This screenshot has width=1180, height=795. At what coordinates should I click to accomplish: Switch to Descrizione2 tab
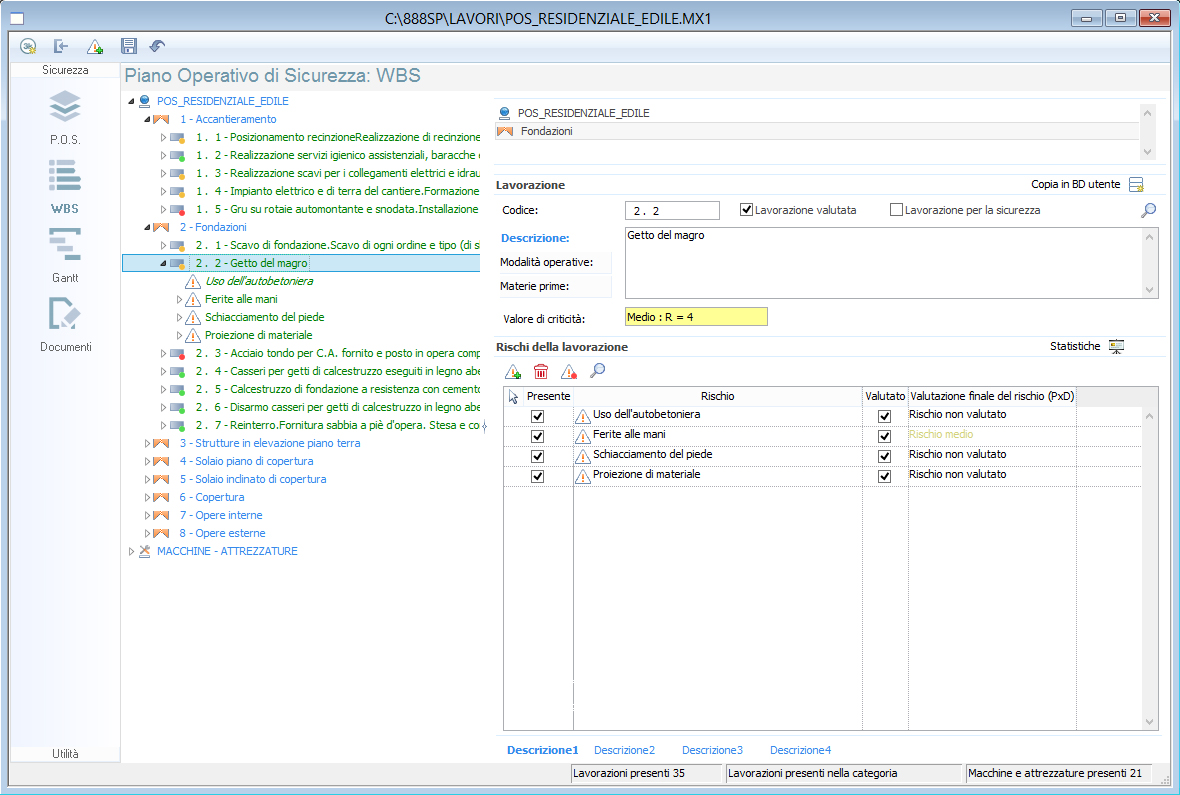(625, 750)
